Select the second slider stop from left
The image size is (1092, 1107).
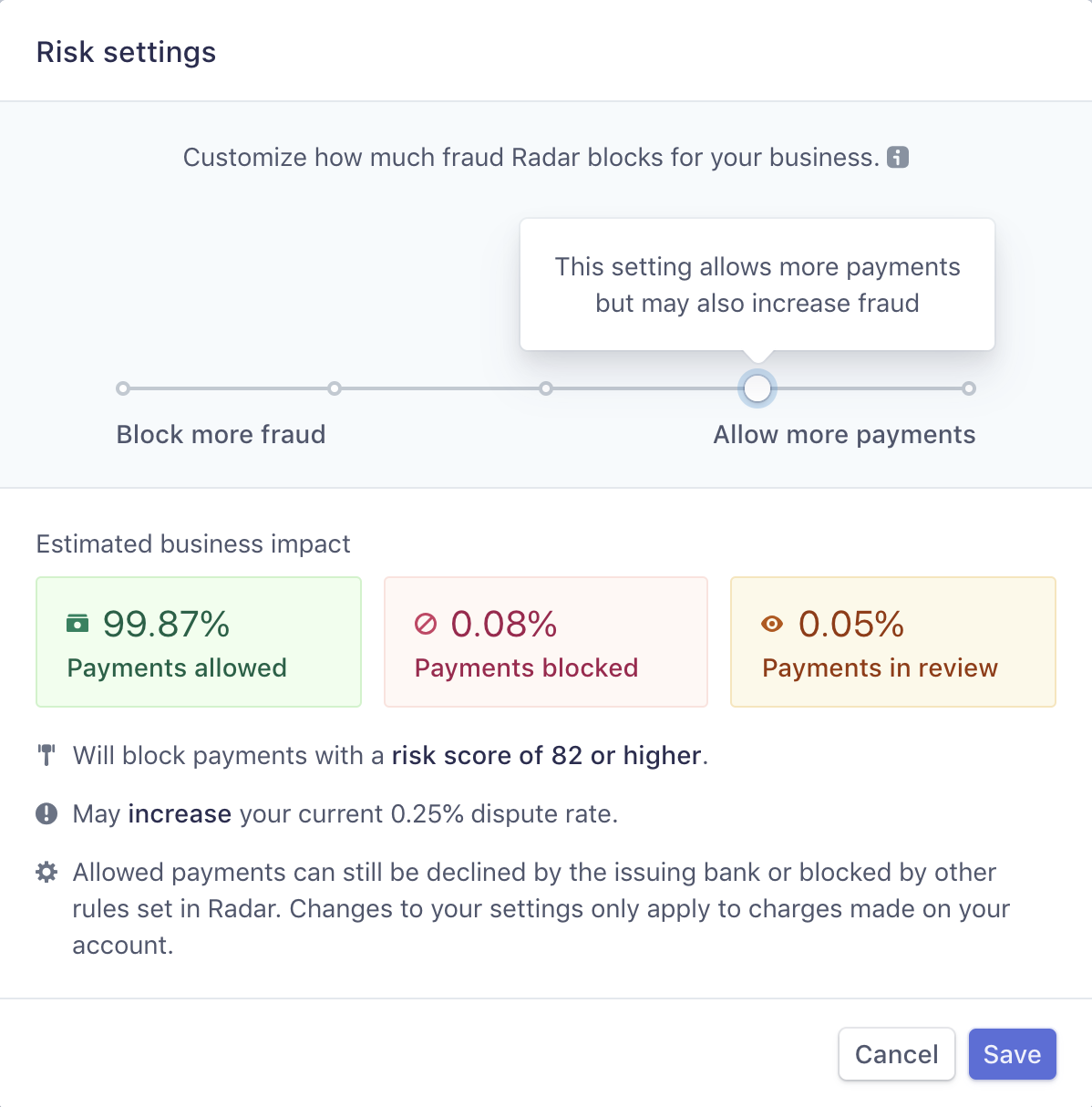(335, 388)
